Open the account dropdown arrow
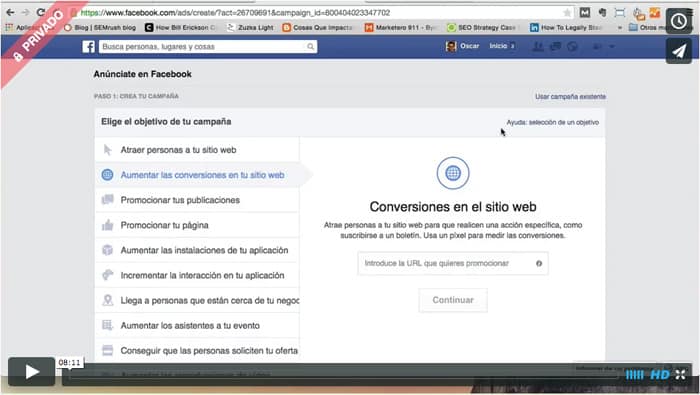 (x=612, y=46)
